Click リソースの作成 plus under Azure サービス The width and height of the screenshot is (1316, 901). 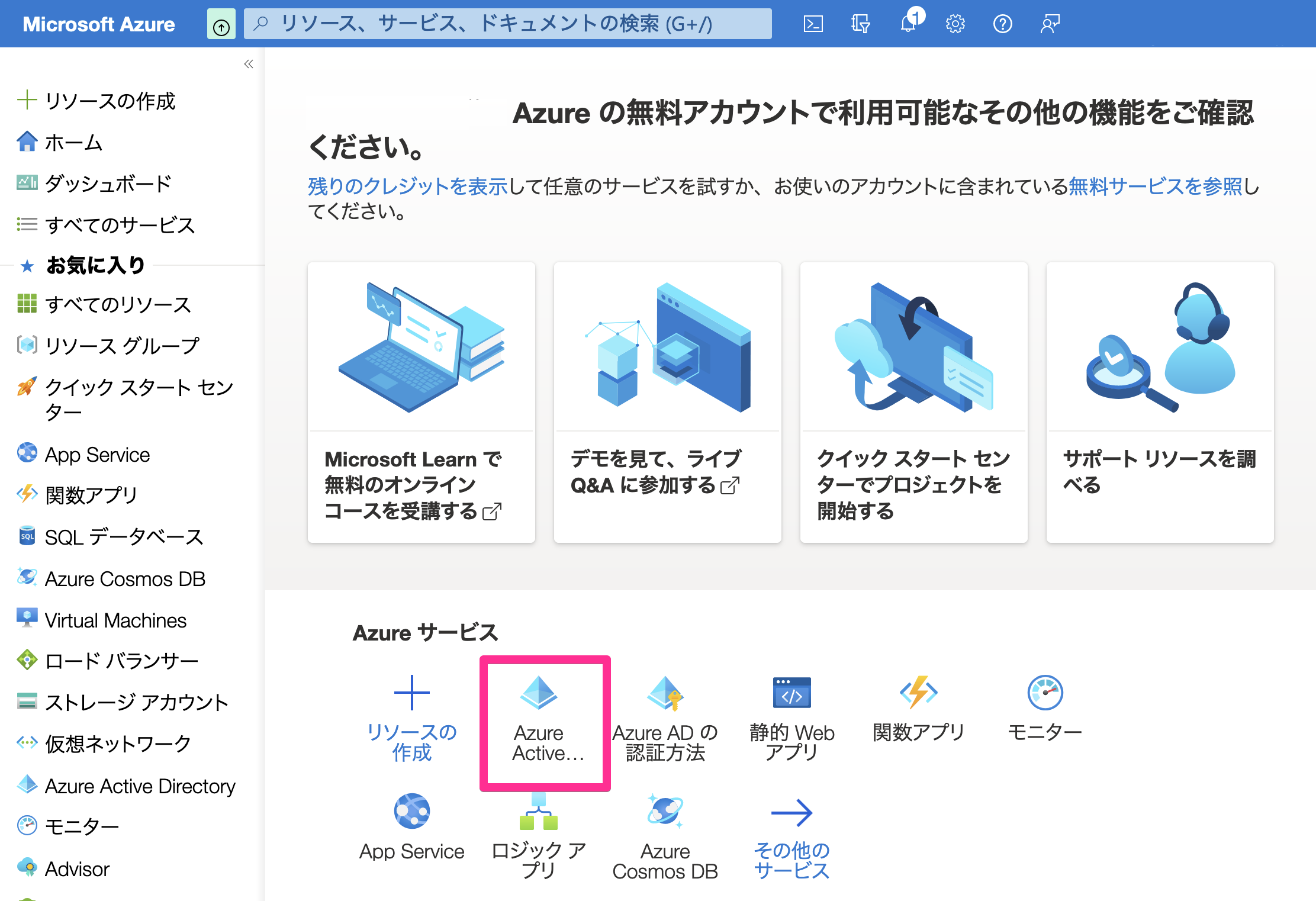point(412,718)
